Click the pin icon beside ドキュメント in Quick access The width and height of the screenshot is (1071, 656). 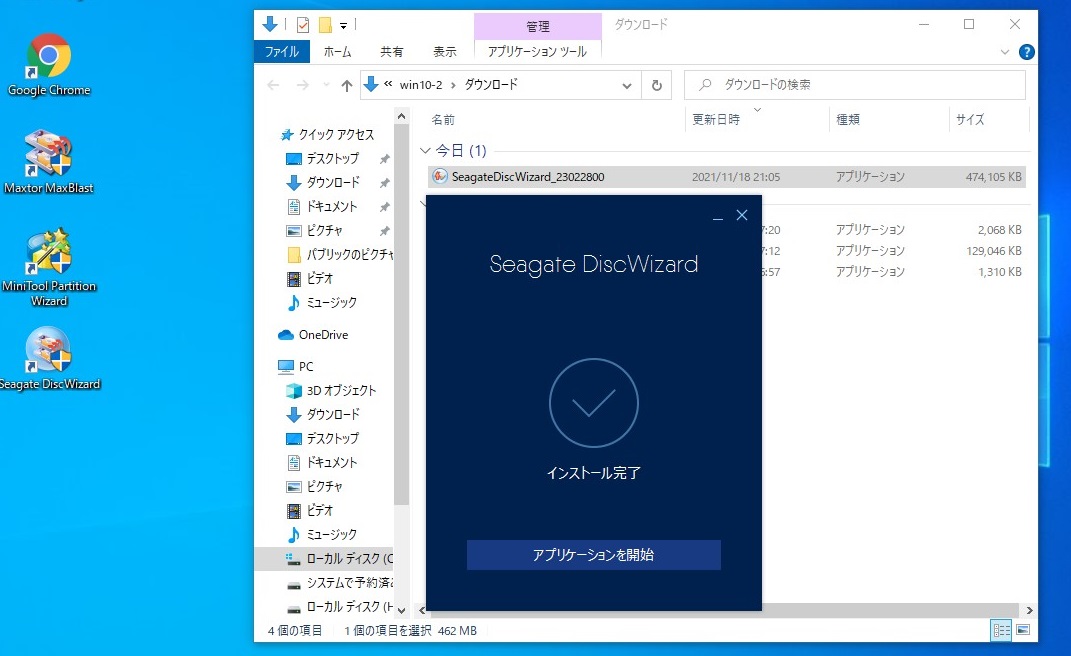click(385, 206)
